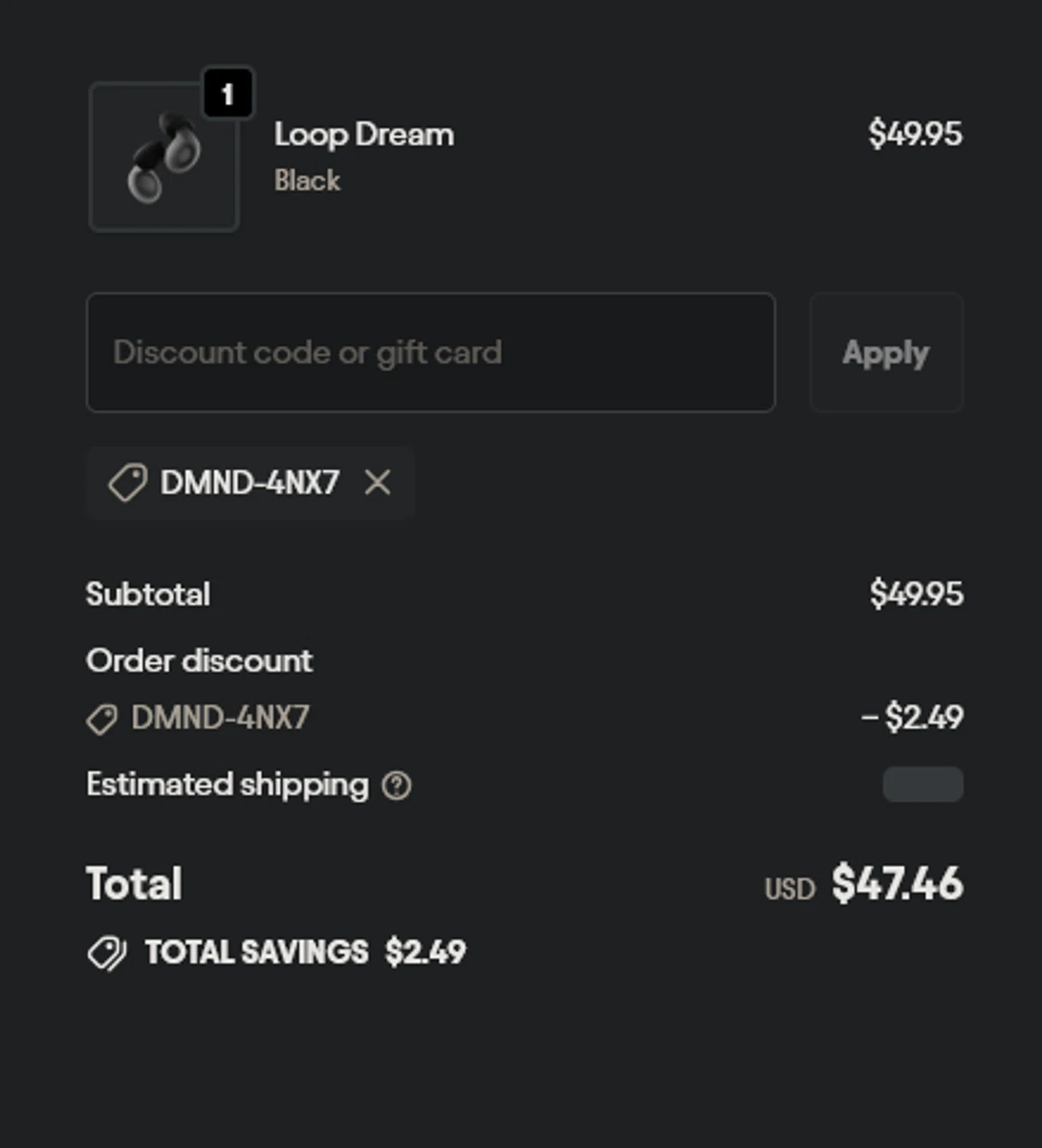Click the Black variant label
The height and width of the screenshot is (1148, 1042).
point(307,181)
